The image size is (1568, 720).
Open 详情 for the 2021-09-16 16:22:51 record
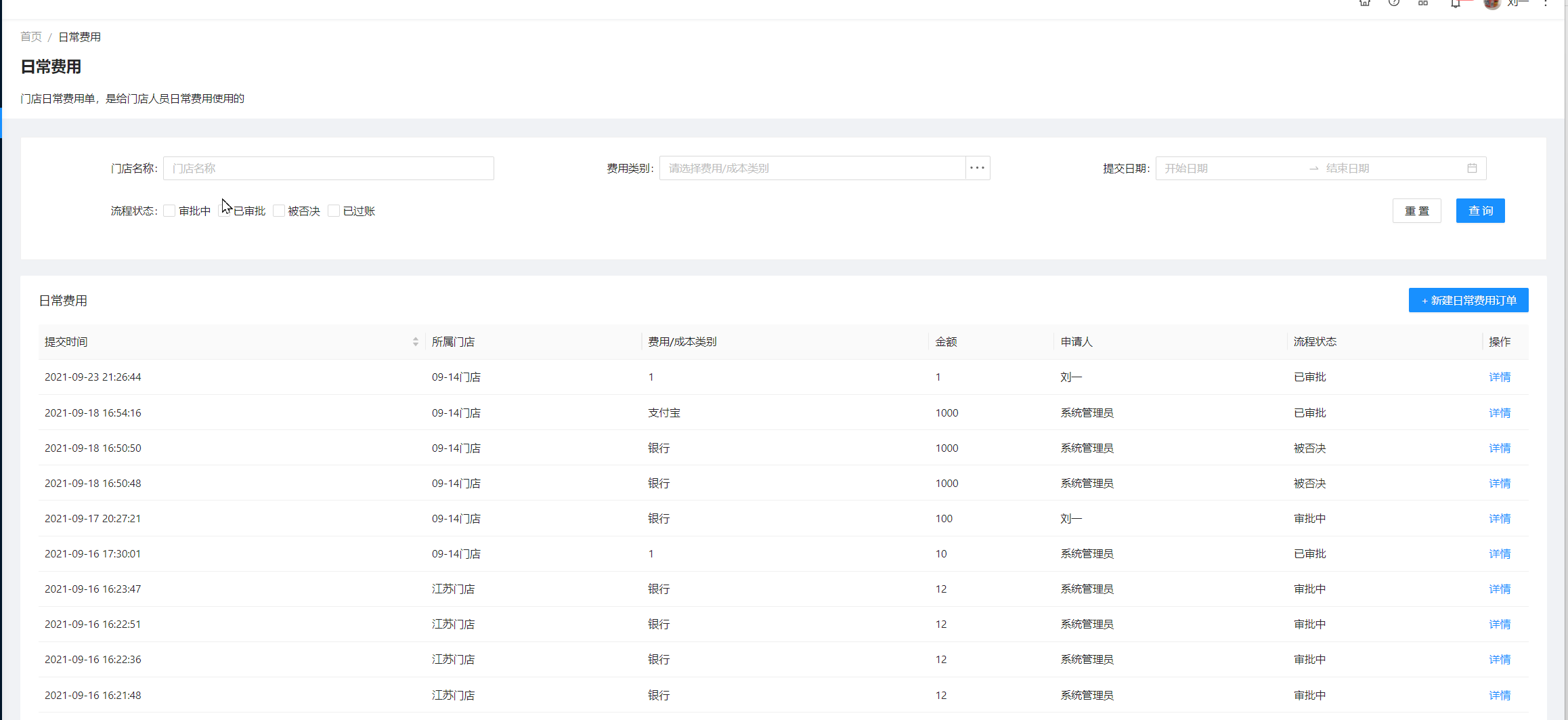pyautogui.click(x=1500, y=624)
